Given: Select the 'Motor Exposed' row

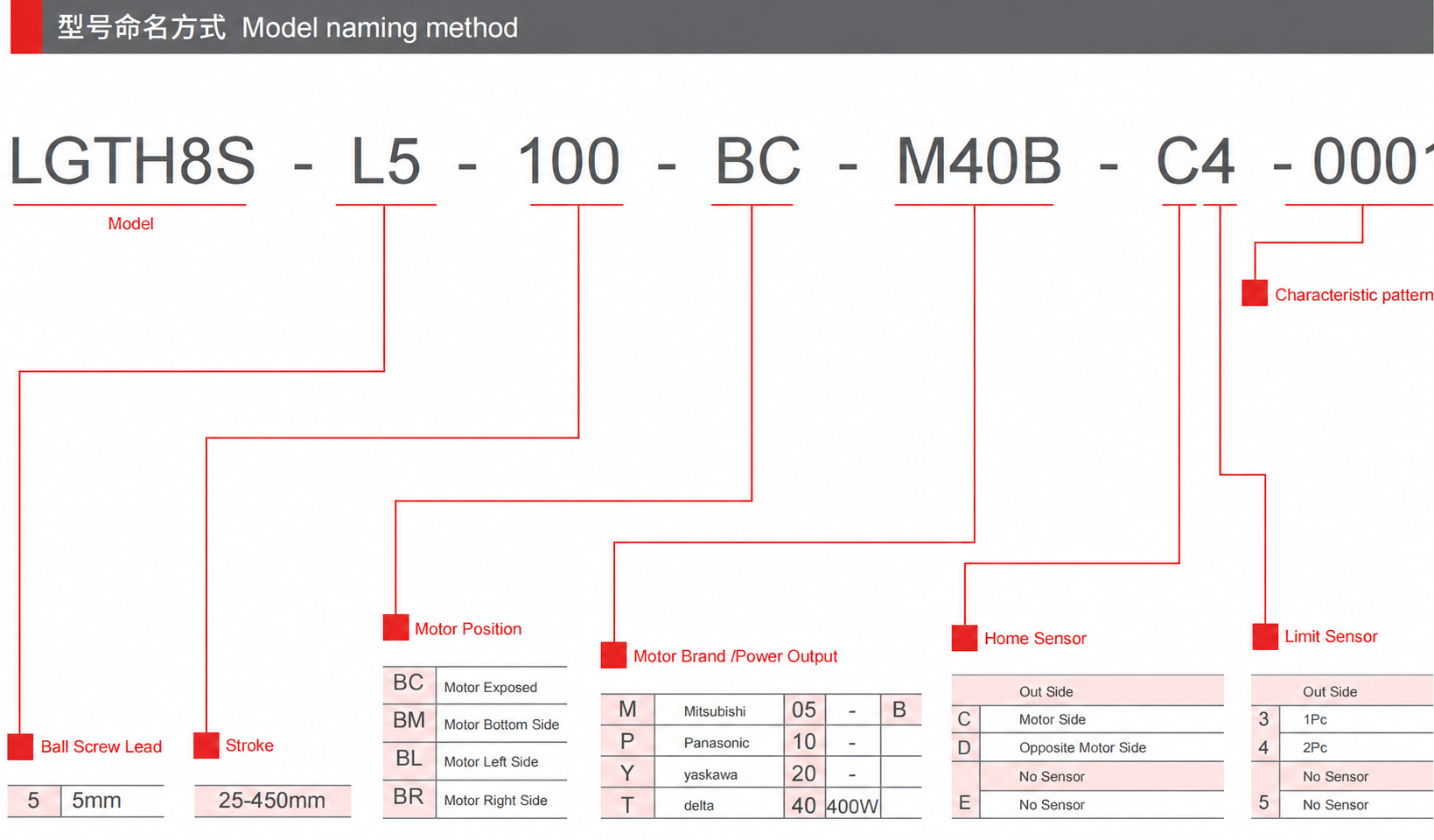Looking at the screenshot, I should 475,685.
